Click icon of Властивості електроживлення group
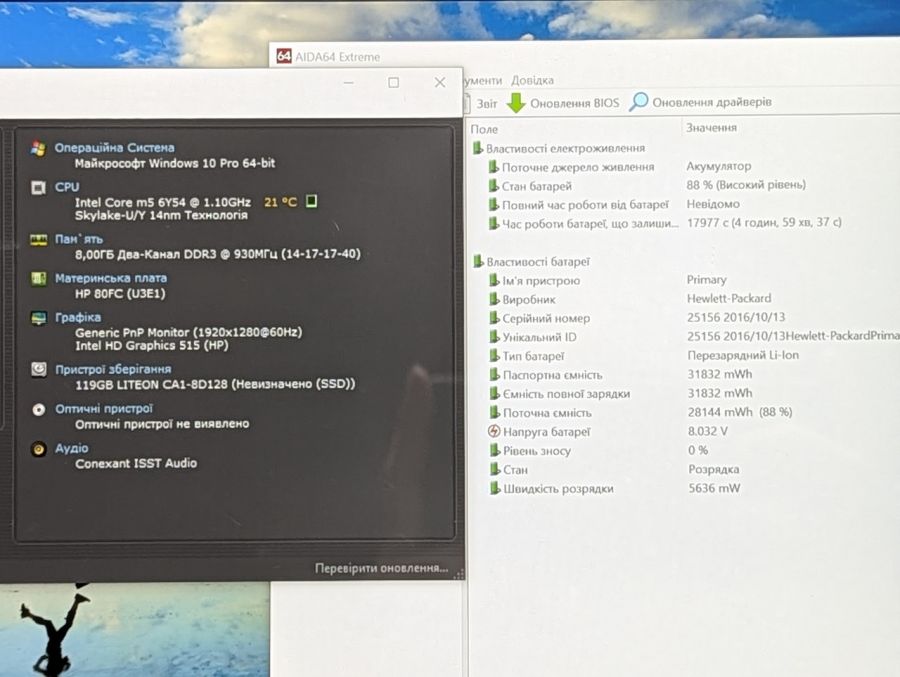 [478, 148]
